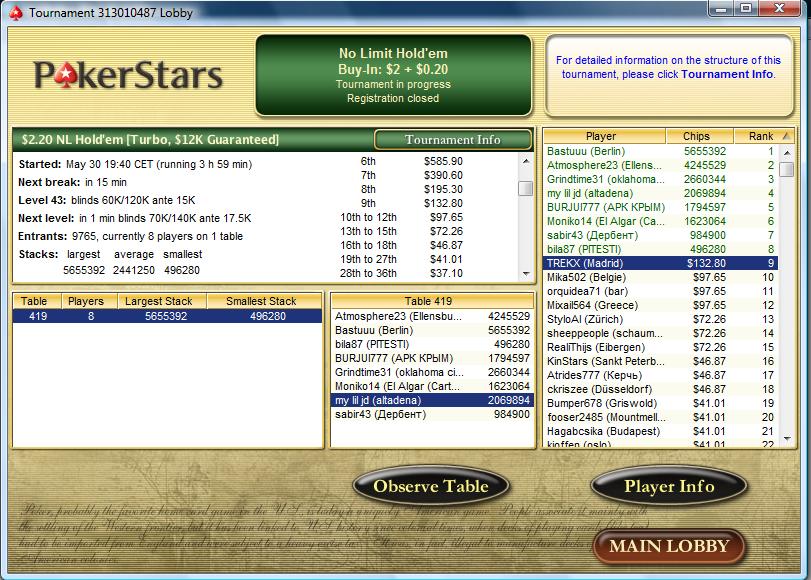Click the 28th to 36th payout row
Image resolution: width=811 pixels, height=580 pixels.
(401, 273)
